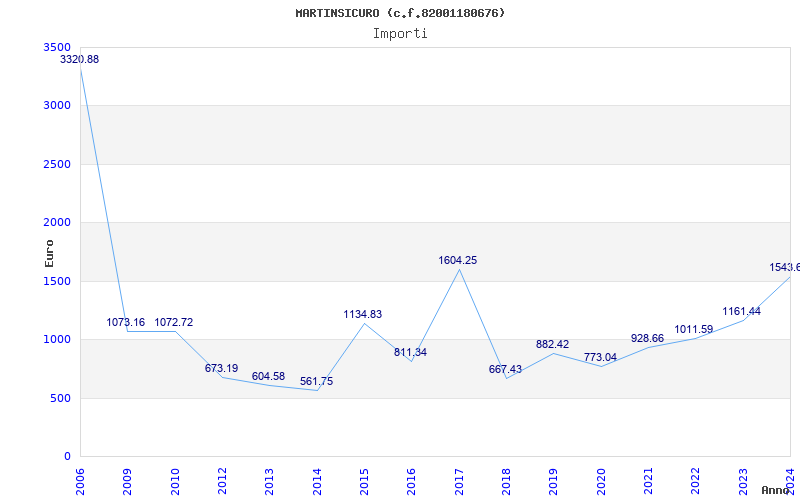Select the 2012 year tick label
Viewport: 800px width, 500px height.
[x=222, y=481]
